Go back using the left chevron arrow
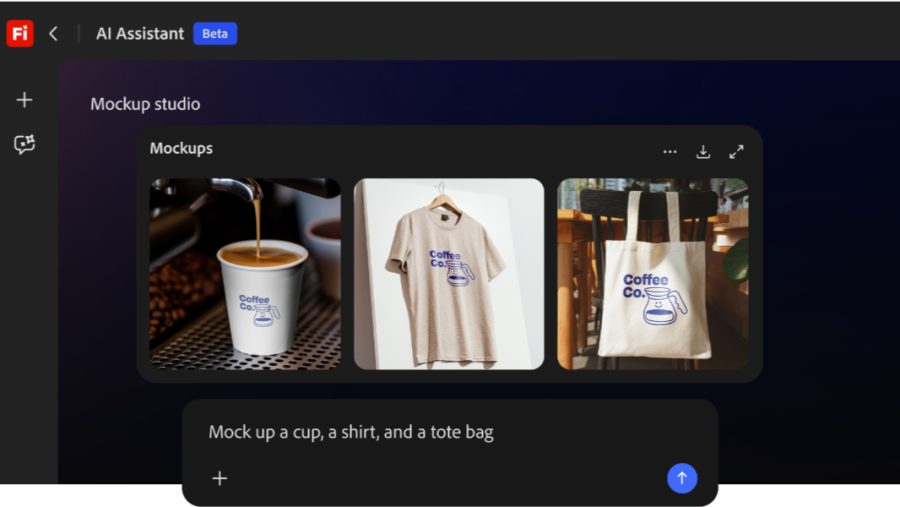The width and height of the screenshot is (900, 507). click(x=53, y=33)
